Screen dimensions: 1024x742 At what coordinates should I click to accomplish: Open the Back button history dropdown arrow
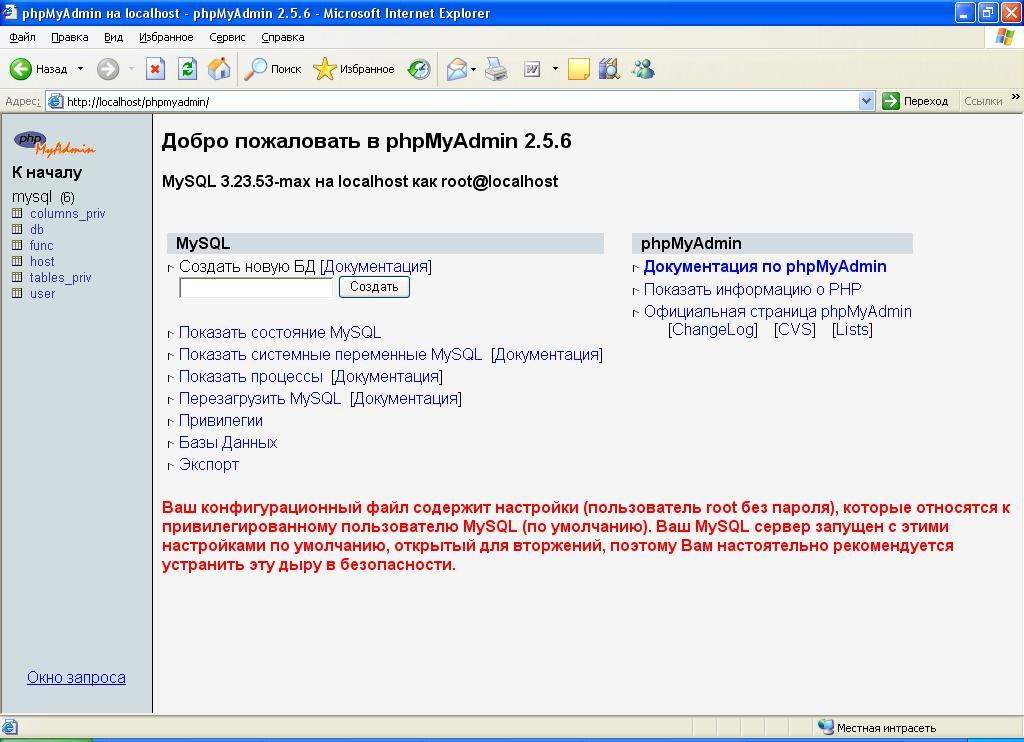click(80, 69)
